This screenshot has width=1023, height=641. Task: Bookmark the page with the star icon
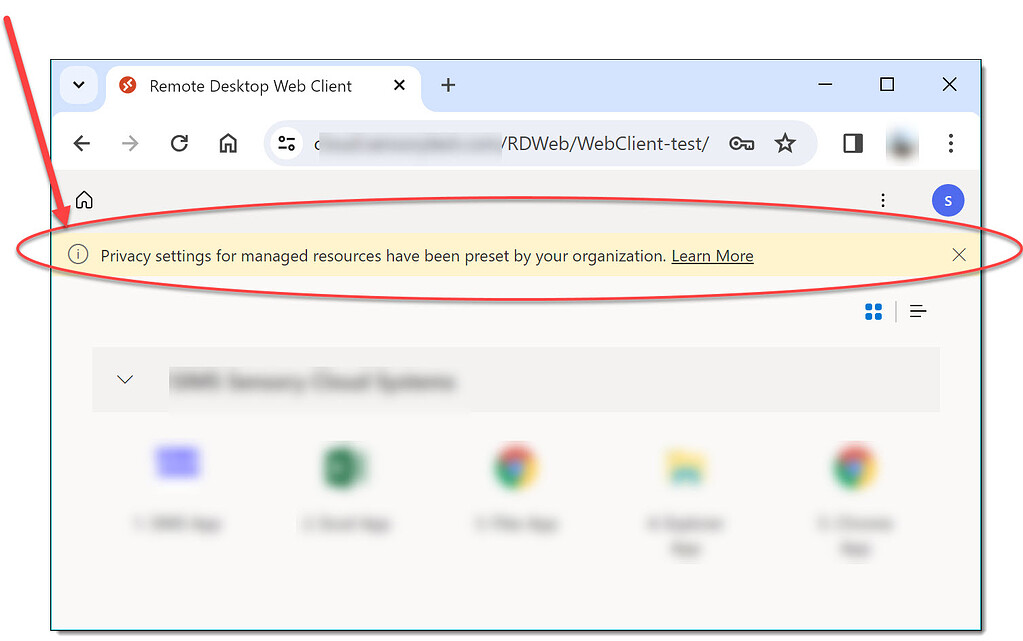tap(786, 143)
